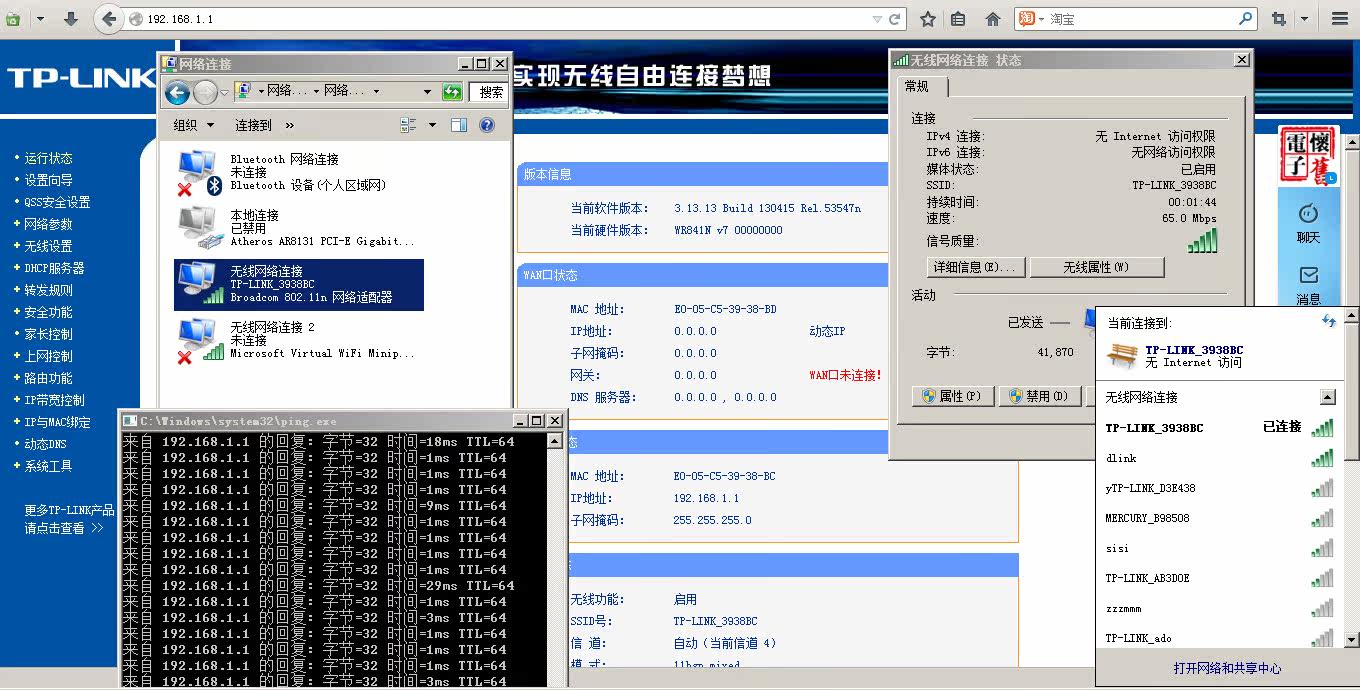Image resolution: width=1360 pixels, height=690 pixels.
Task: Open the 打开网络和共享中心 link
Action: (x=1227, y=668)
